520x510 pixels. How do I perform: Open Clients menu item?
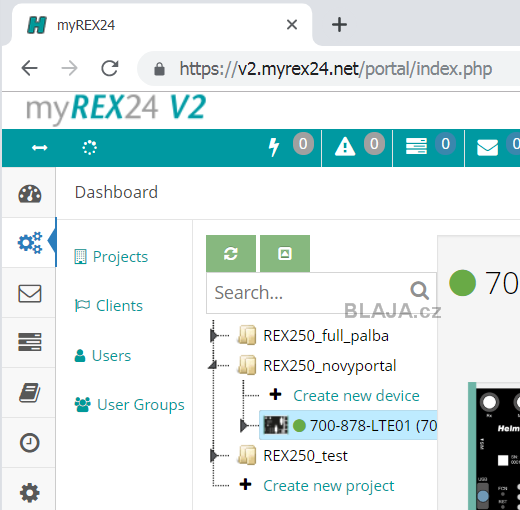[109, 306]
